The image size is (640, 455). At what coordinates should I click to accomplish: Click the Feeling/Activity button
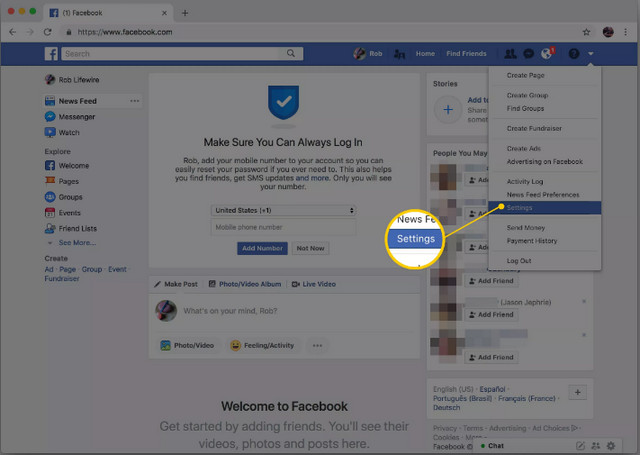pos(263,345)
